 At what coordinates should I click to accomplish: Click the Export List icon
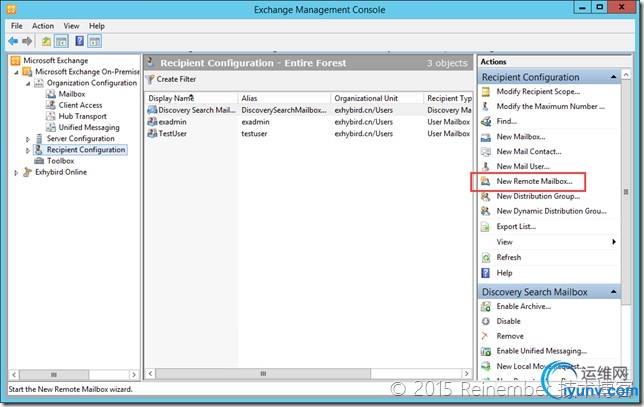(x=486, y=226)
